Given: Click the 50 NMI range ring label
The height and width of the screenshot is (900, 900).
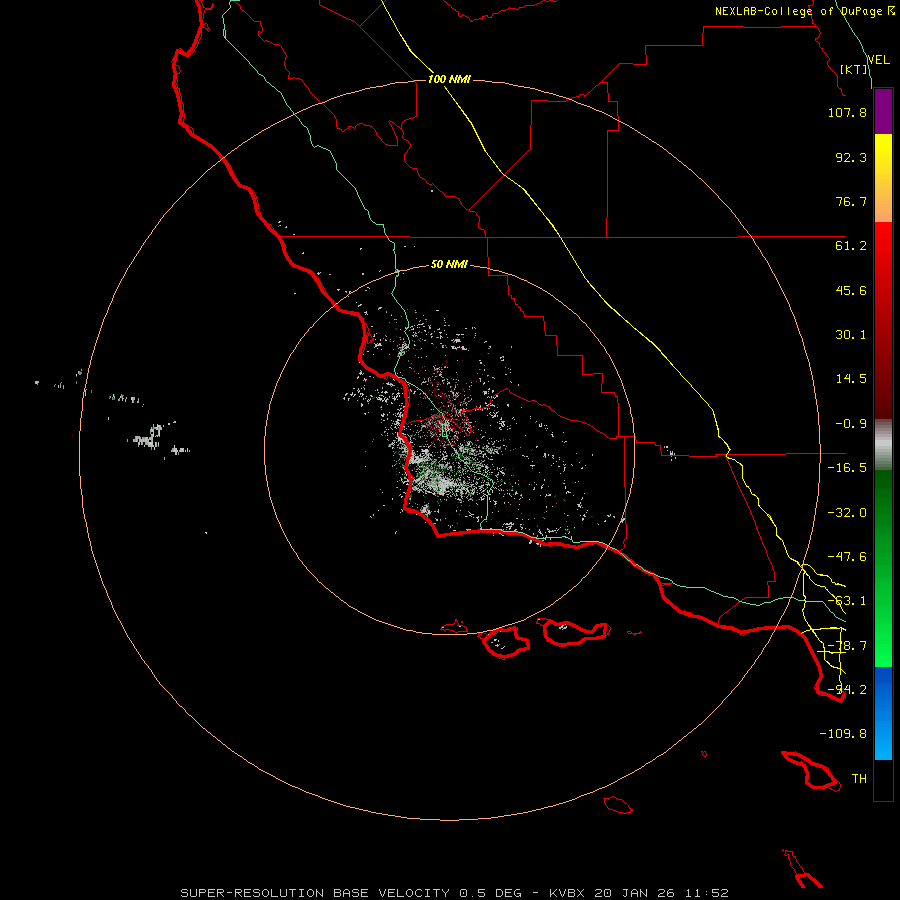Looking at the screenshot, I should (x=449, y=264).
